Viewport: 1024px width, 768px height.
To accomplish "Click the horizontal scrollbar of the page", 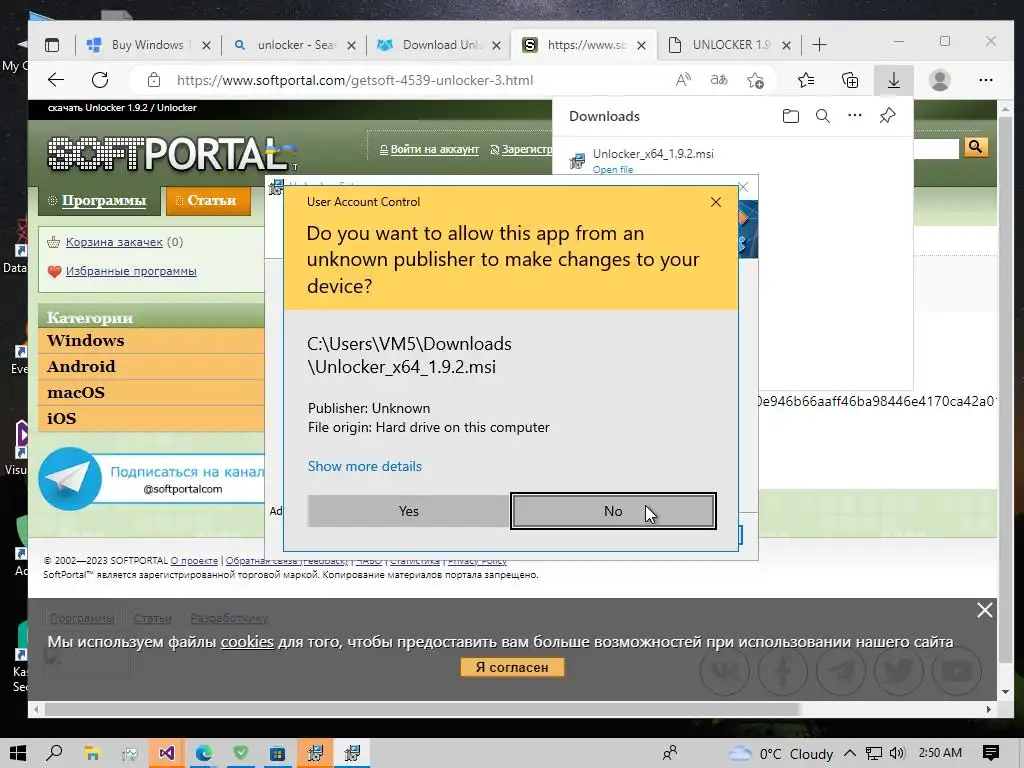I will [x=422, y=709].
